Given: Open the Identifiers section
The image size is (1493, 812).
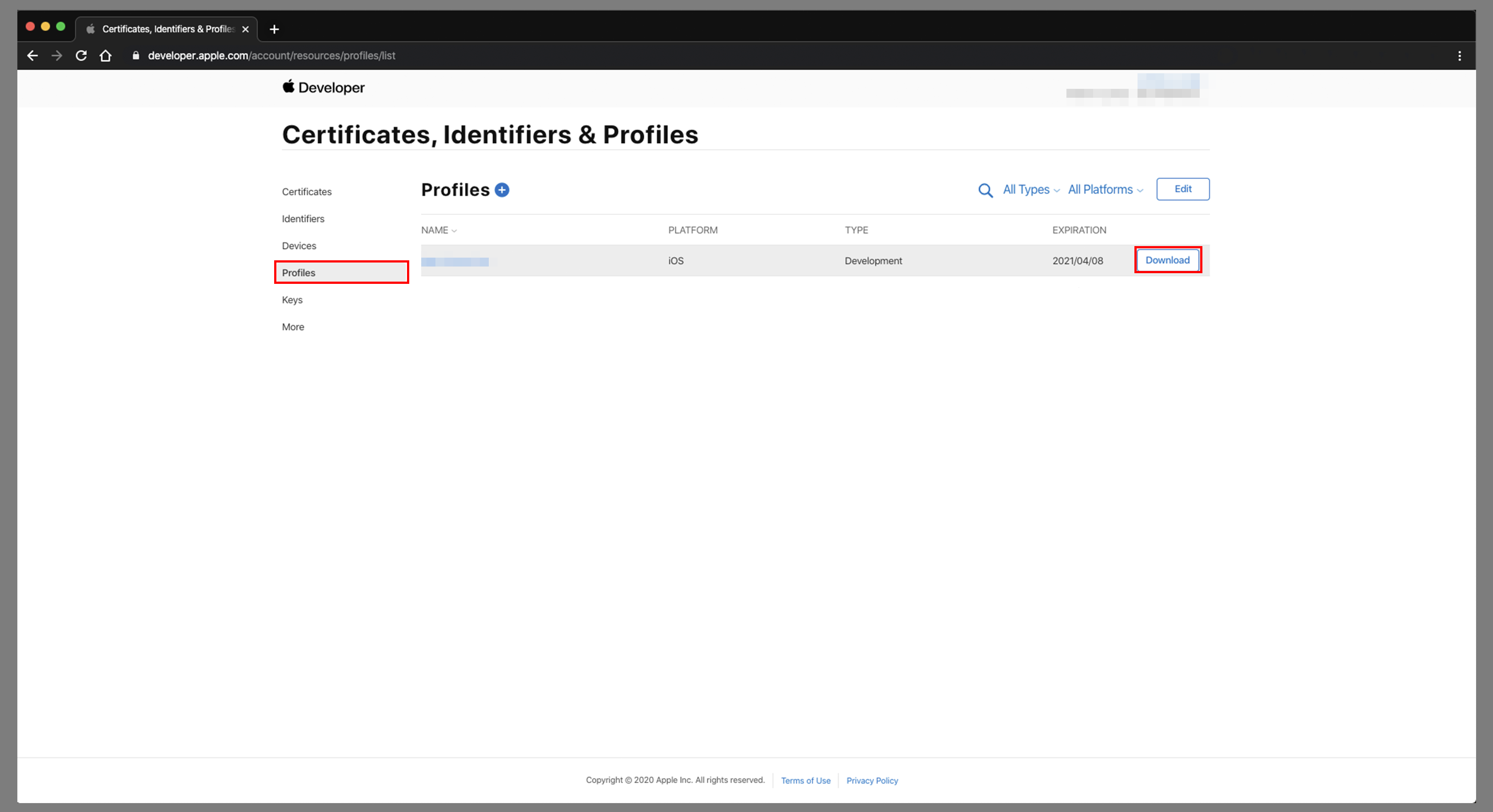Looking at the screenshot, I should click(x=302, y=219).
